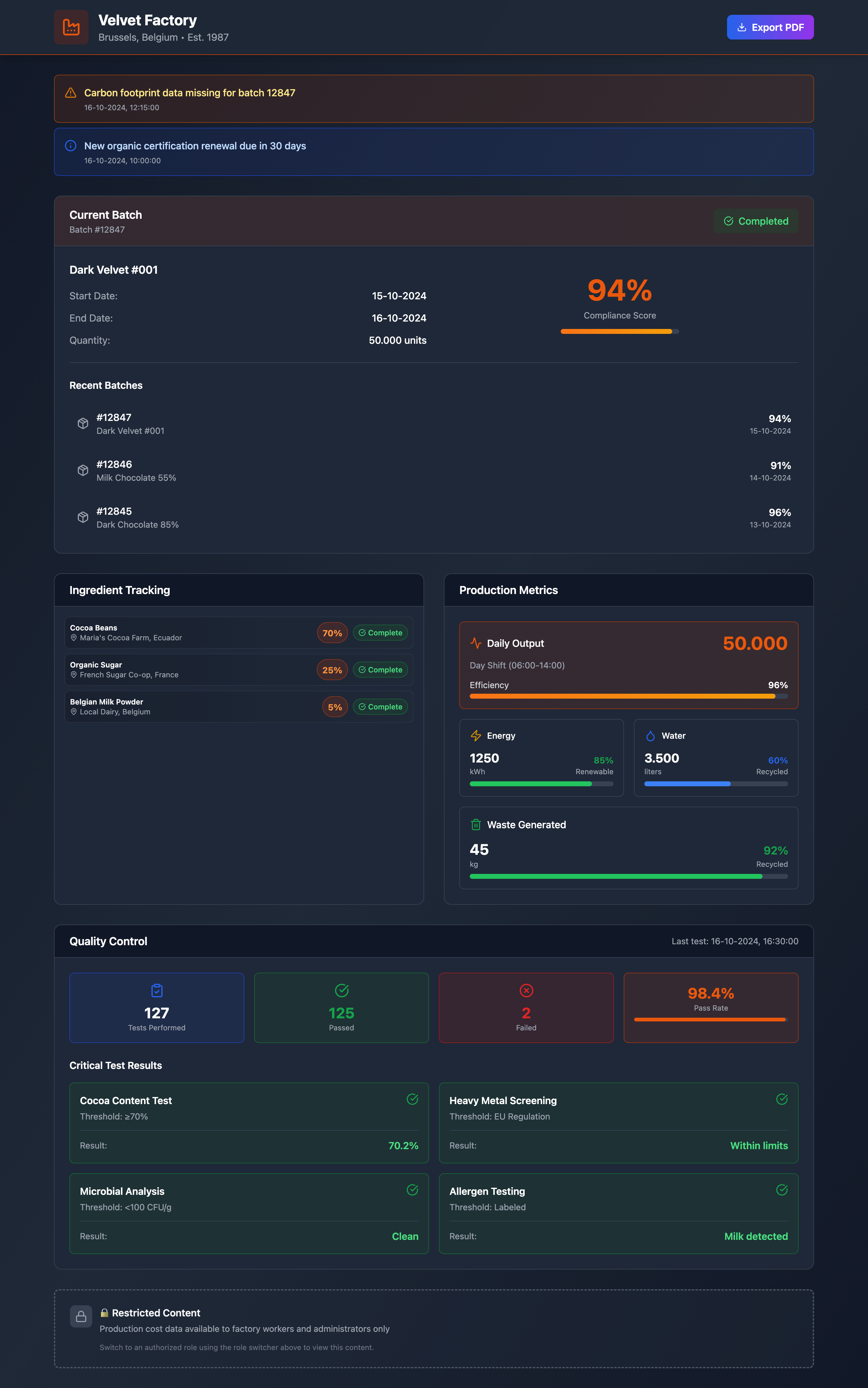This screenshot has height=1388, width=868.
Task: Toggle the Completed status on Current Batch
Action: (756, 221)
